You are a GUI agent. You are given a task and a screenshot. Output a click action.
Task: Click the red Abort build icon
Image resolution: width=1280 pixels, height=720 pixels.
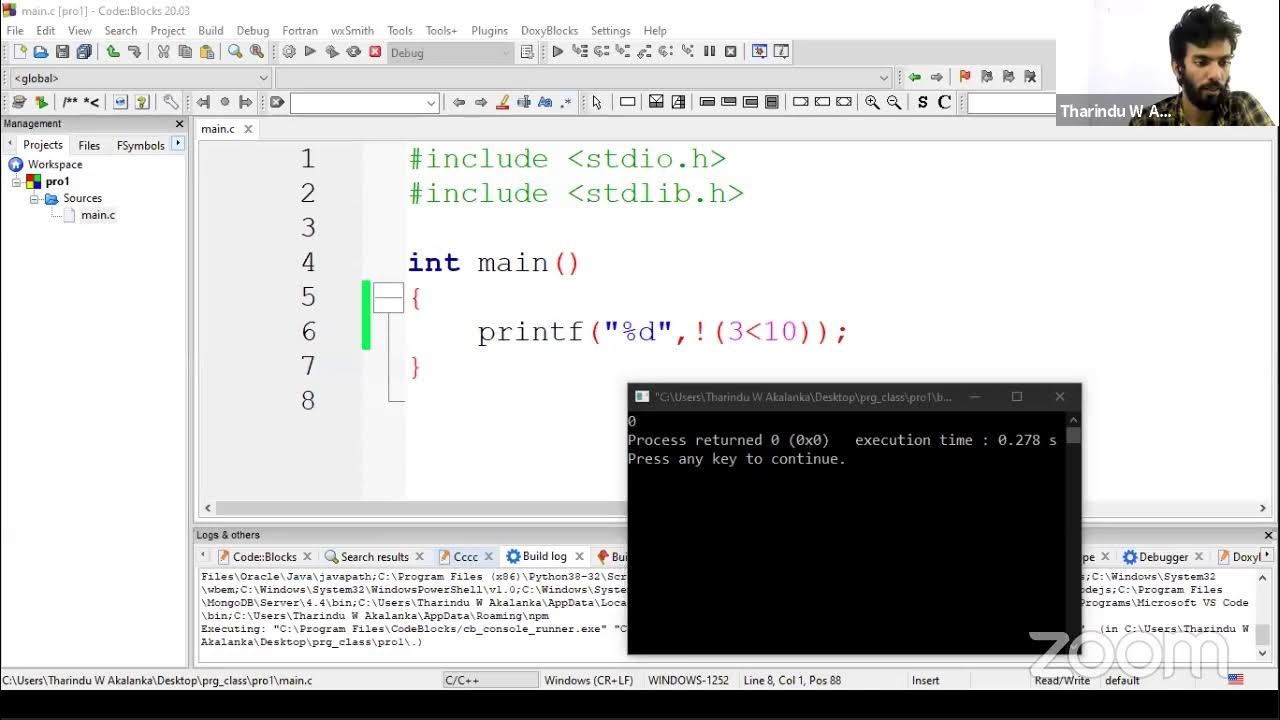[x=375, y=52]
